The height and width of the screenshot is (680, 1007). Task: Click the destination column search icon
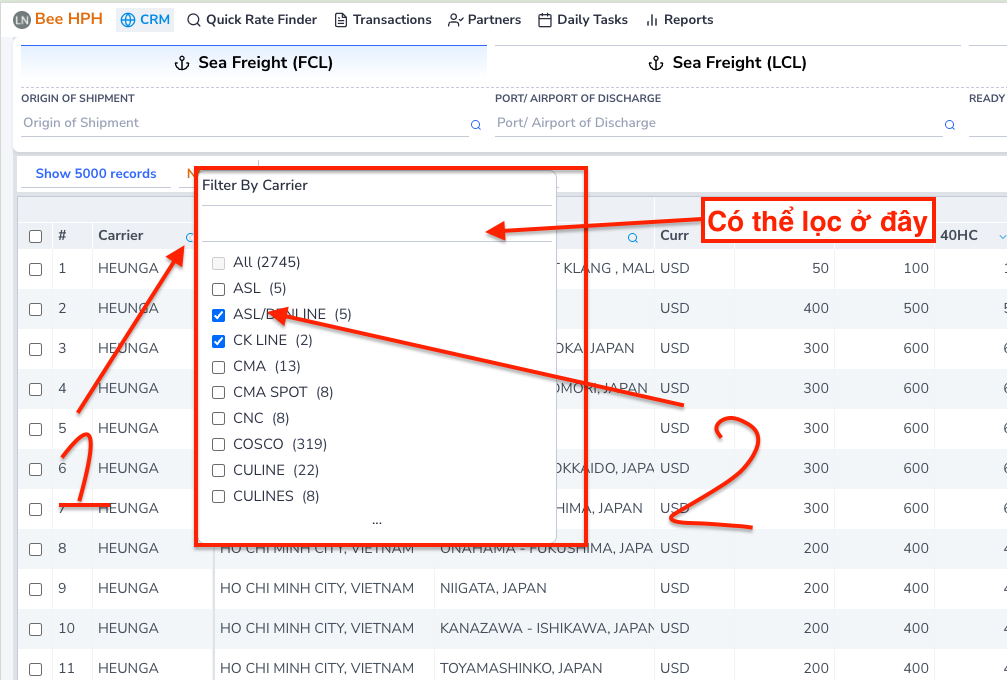click(633, 238)
